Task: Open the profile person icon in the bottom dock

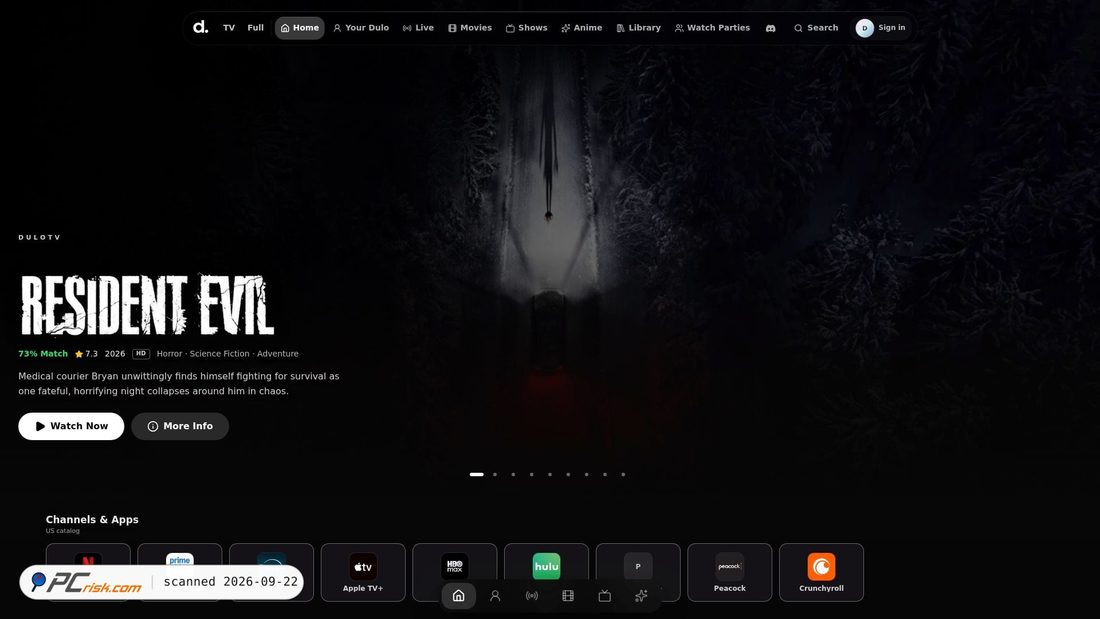Action: point(495,596)
